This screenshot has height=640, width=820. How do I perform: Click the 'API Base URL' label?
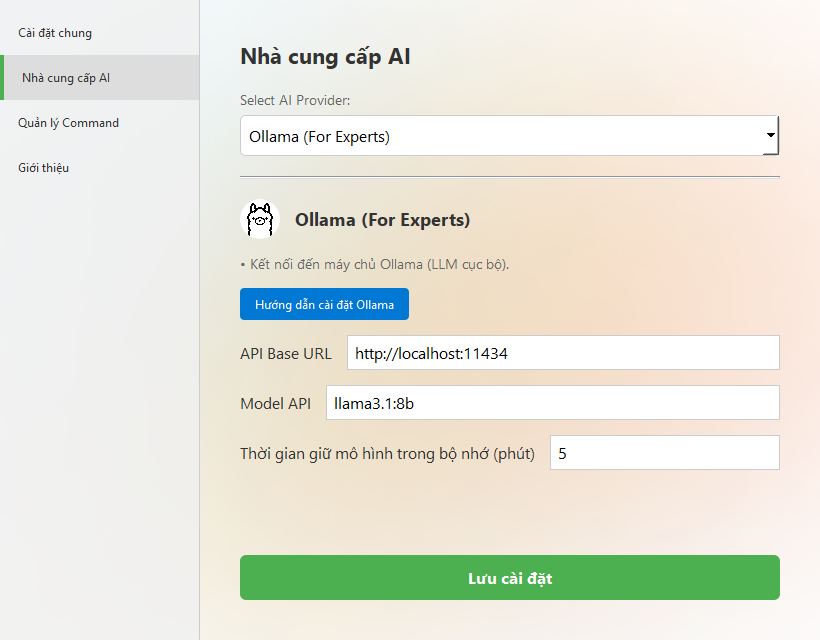[286, 354]
